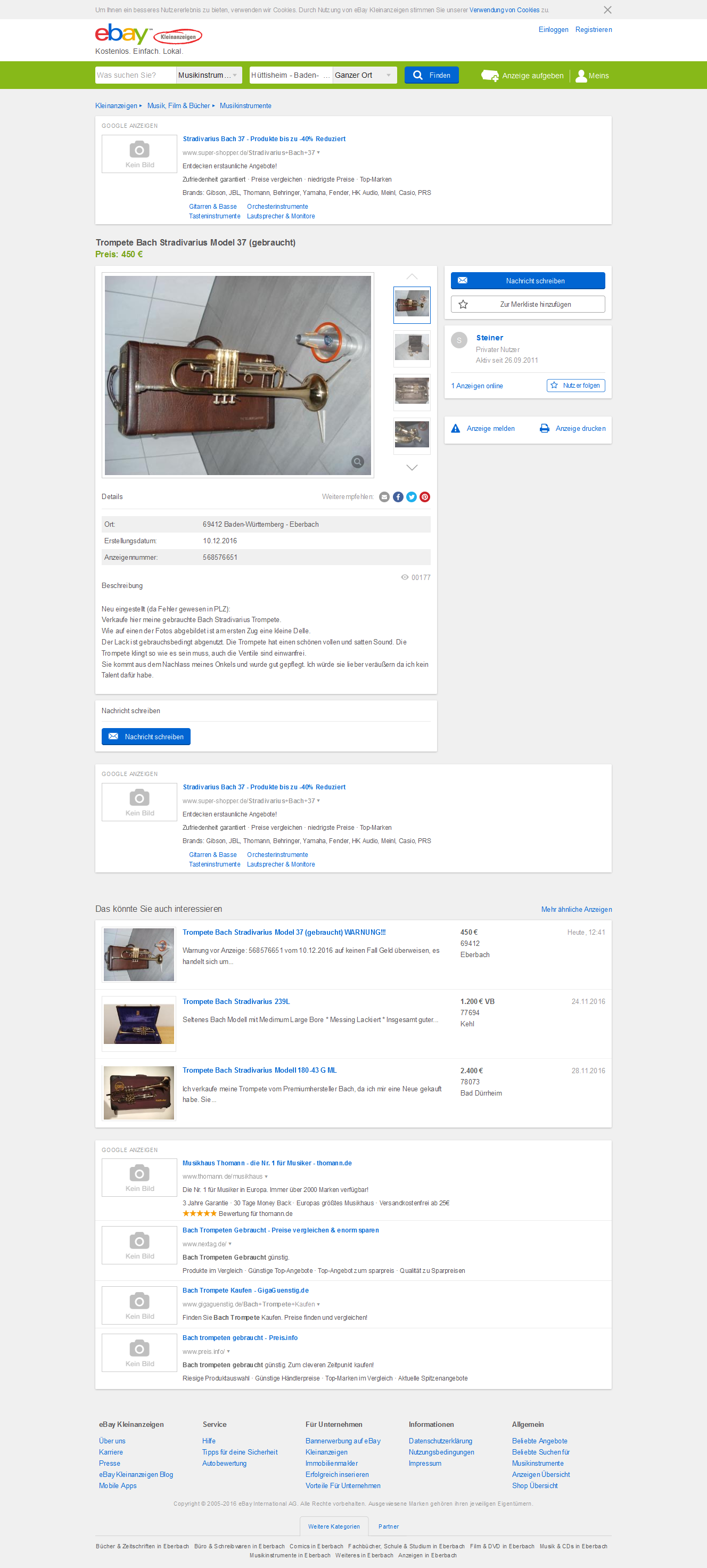Open Trompete Bach Stradivarius Modell 180-43 listing
The image size is (707, 1568).
pyautogui.click(x=259, y=1070)
